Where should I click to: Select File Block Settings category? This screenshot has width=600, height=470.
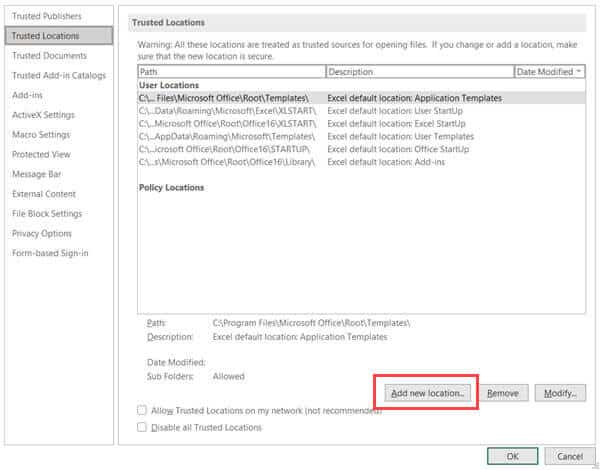click(47, 213)
